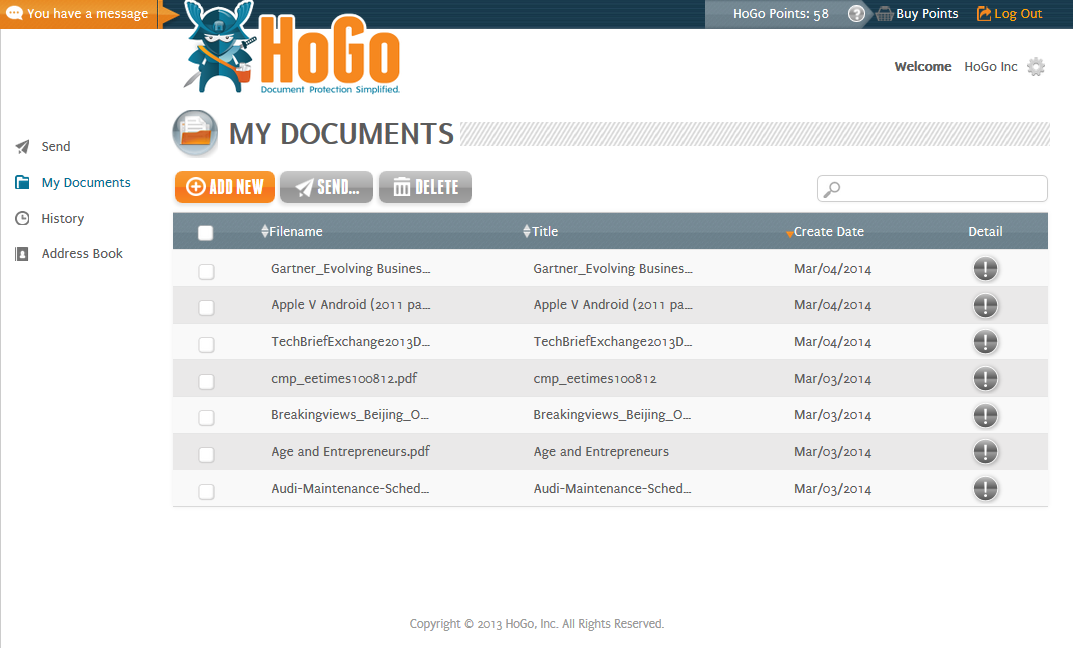The image size is (1073, 648).
Task: Sort documents by Filename column
Action: (295, 232)
